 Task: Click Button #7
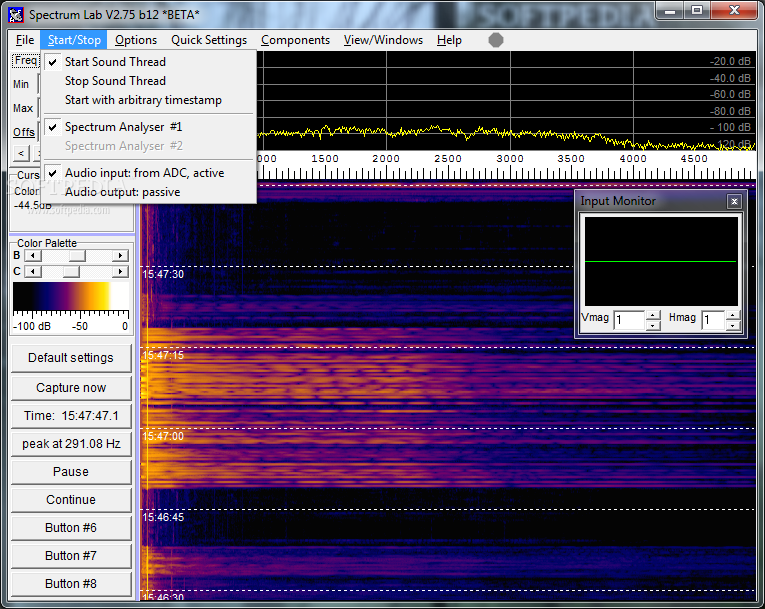click(x=71, y=556)
